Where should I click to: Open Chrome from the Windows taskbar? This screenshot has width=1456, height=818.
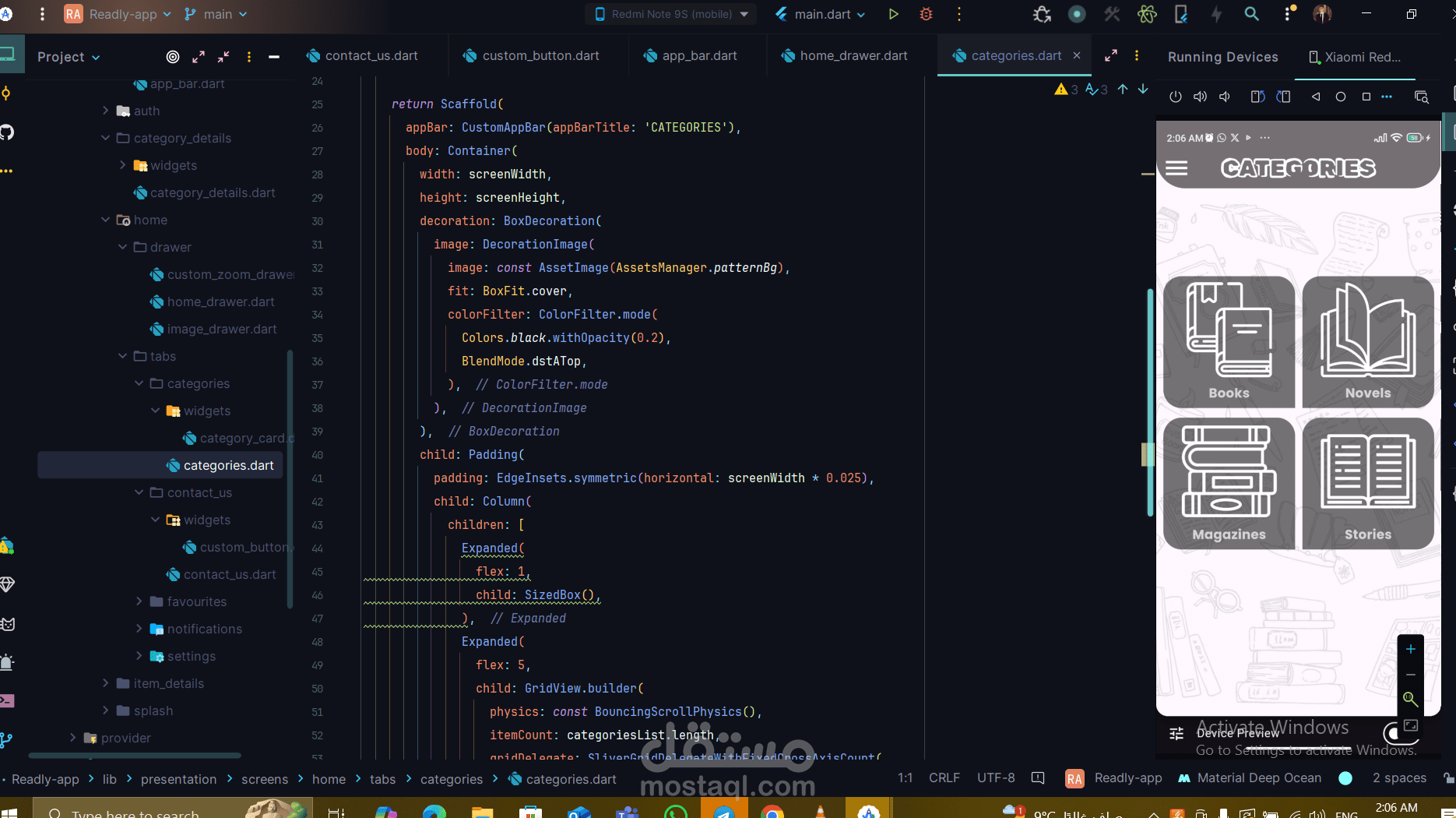coord(772,813)
